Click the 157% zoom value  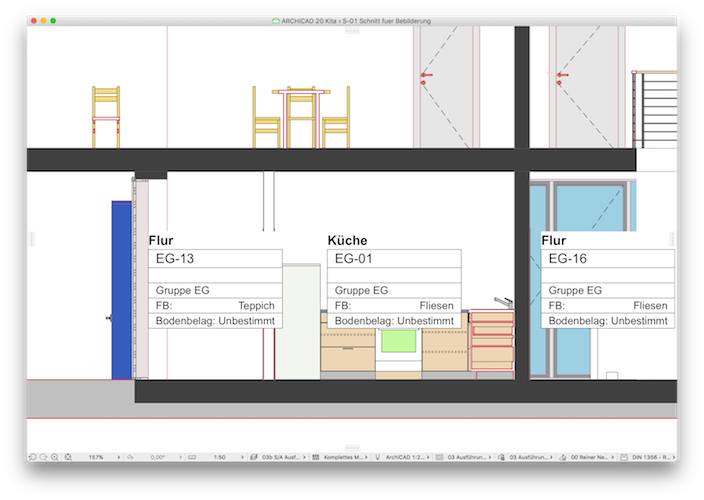pyautogui.click(x=96, y=457)
